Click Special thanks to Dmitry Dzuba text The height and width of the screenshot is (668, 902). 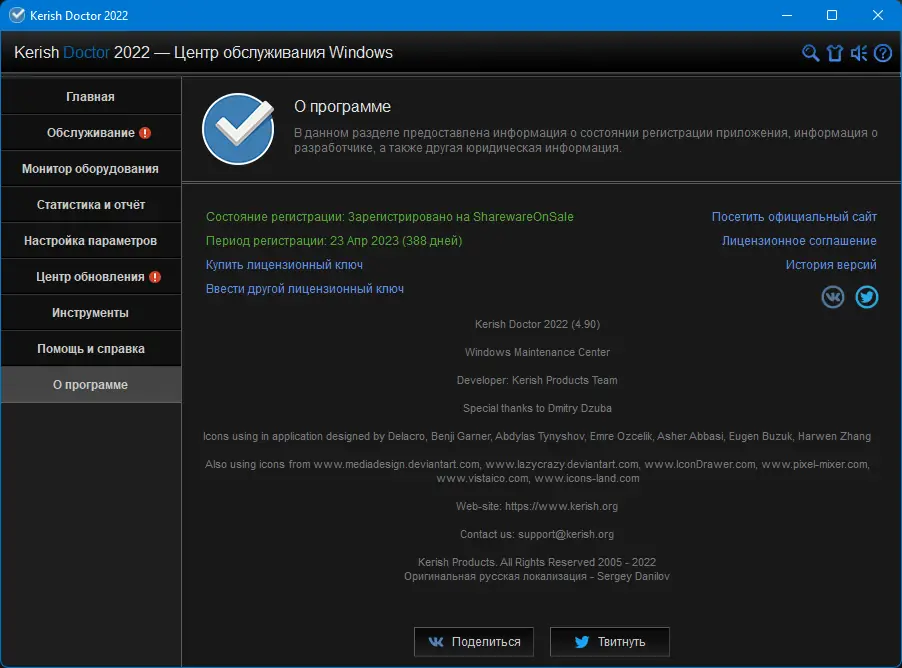pos(537,408)
